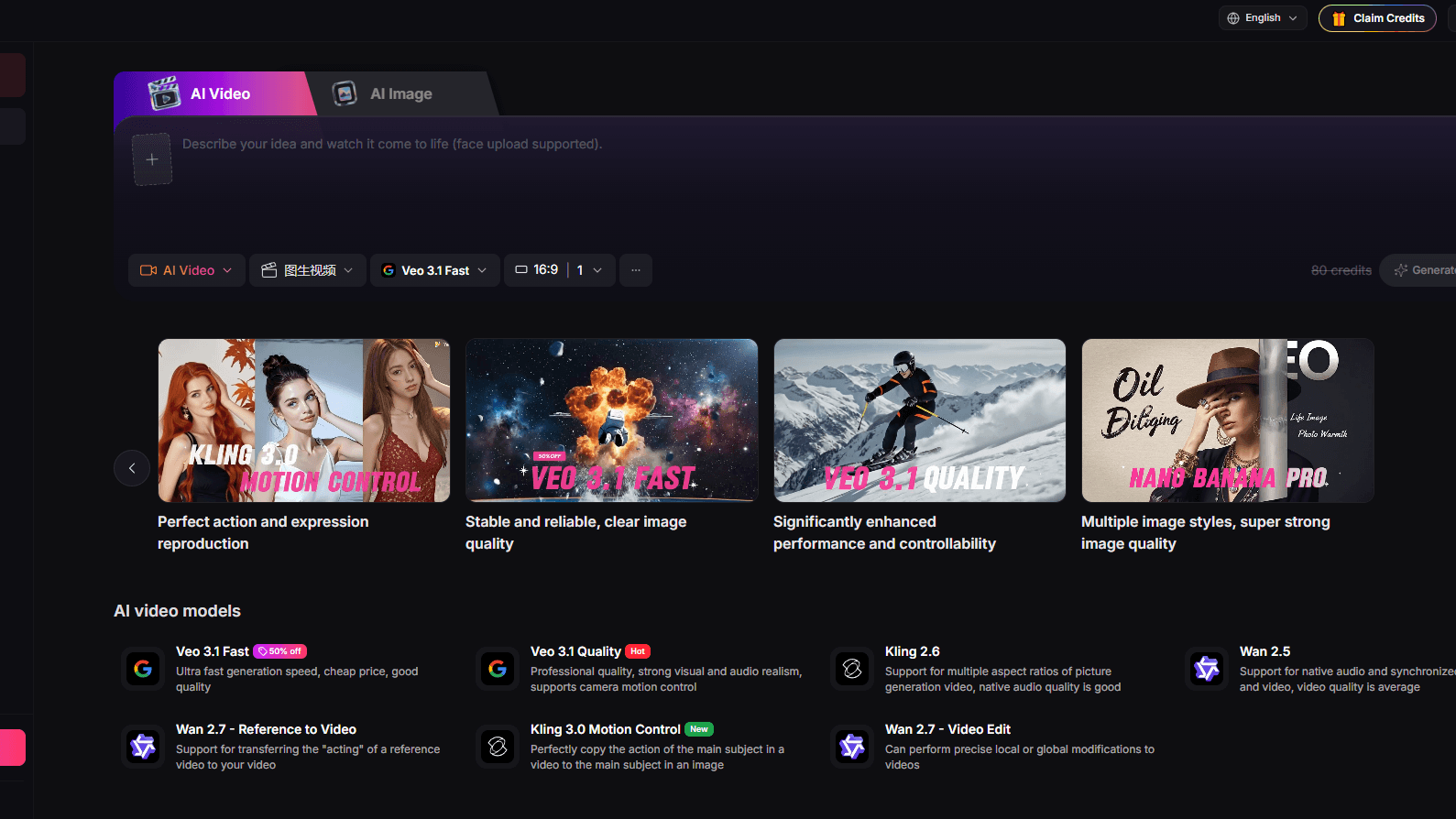1456x819 pixels.
Task: Click the AI Video clapperboard icon
Action: (x=165, y=93)
